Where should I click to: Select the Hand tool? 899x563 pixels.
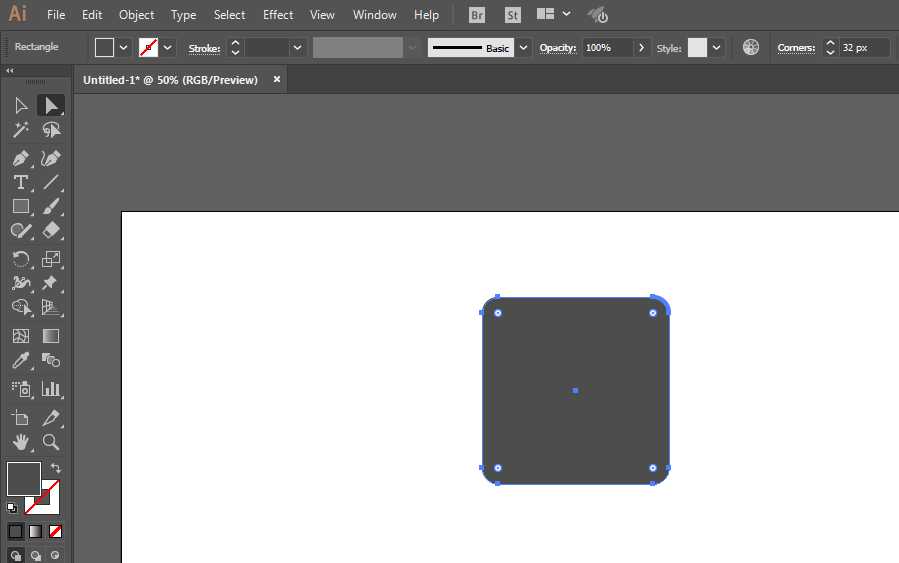coord(20,441)
